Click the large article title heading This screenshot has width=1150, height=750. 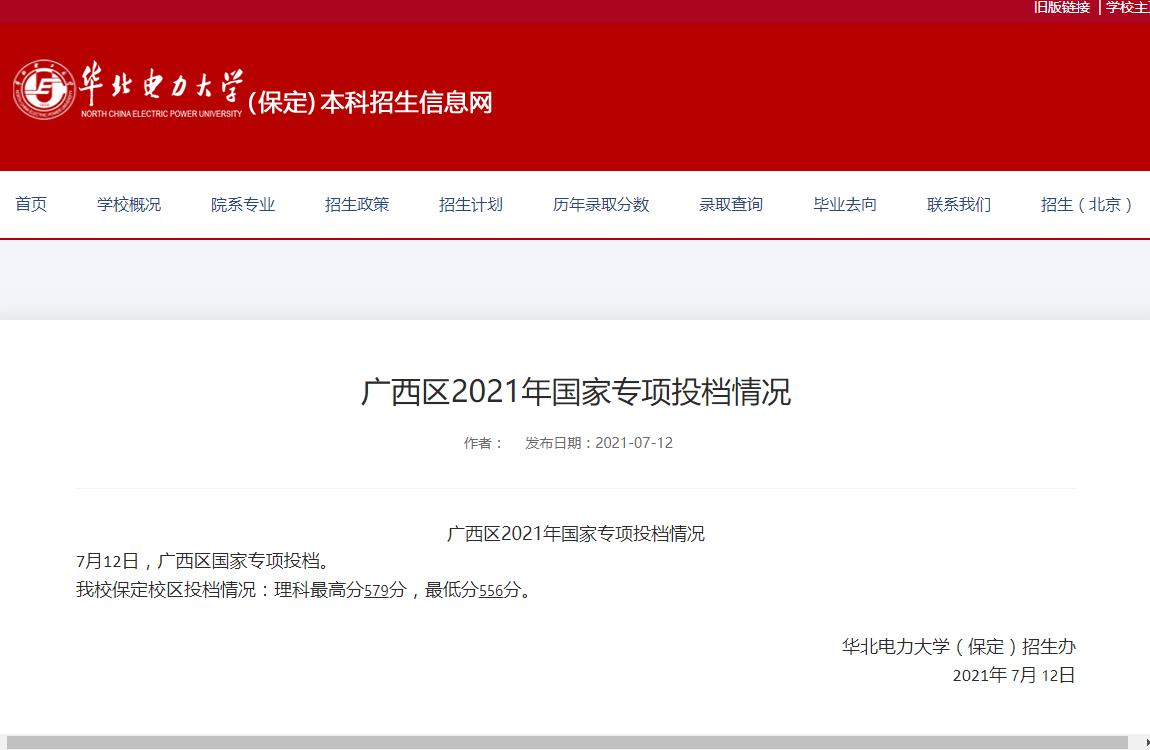coord(575,392)
